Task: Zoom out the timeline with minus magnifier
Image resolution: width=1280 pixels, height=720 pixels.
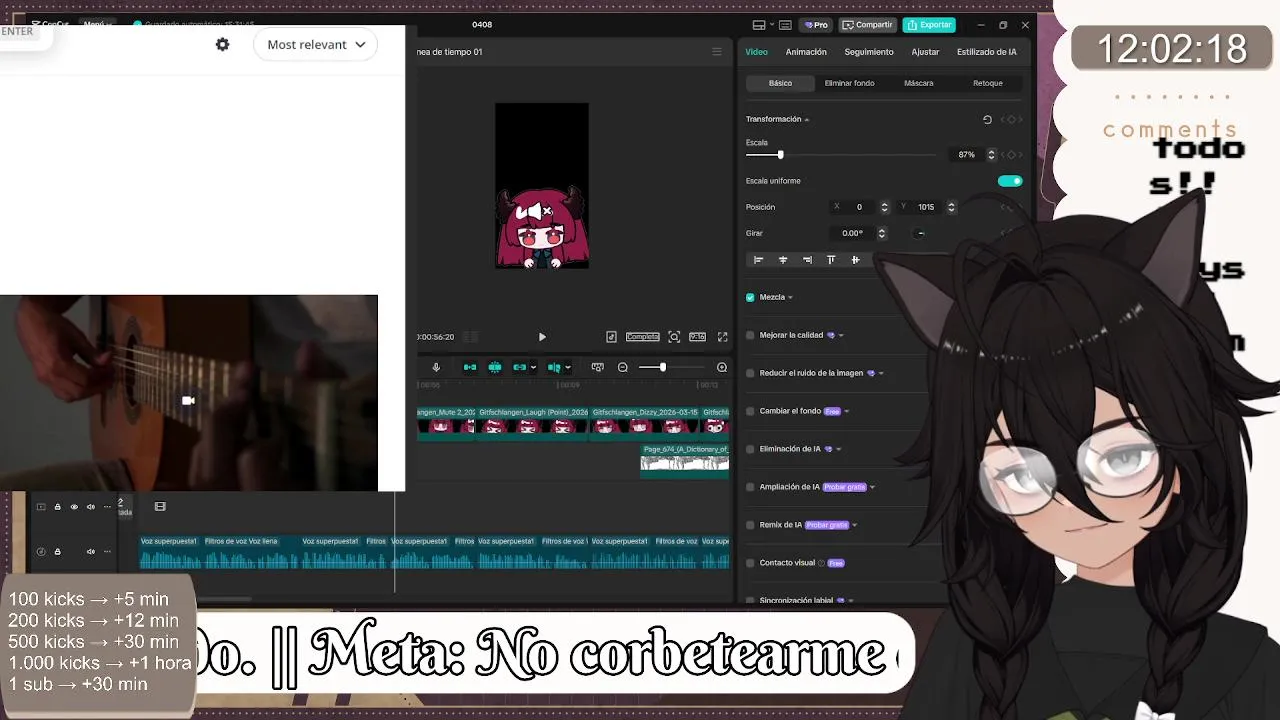Action: (x=623, y=367)
